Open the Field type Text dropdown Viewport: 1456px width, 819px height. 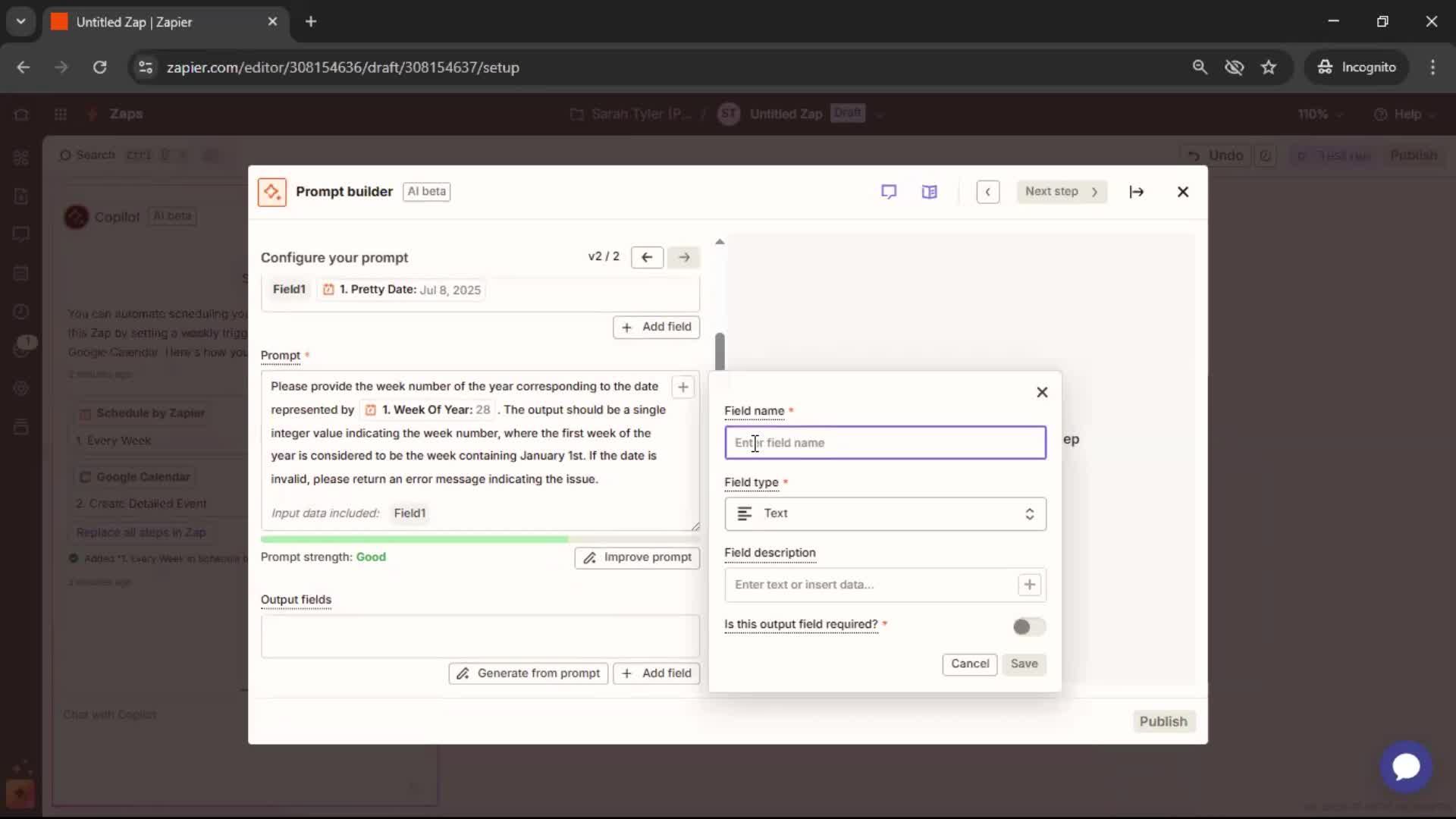[x=885, y=514]
